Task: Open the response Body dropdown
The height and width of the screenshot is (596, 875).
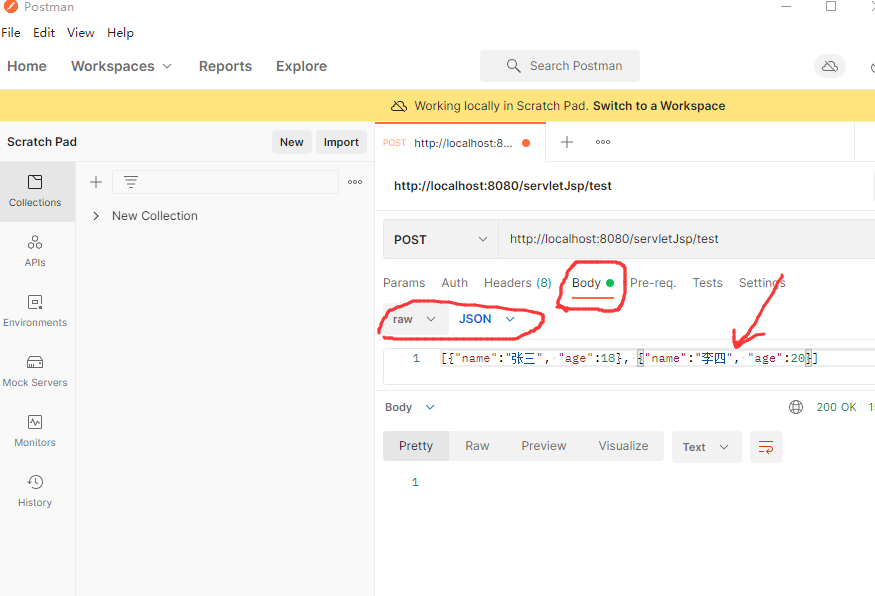Action: point(410,407)
